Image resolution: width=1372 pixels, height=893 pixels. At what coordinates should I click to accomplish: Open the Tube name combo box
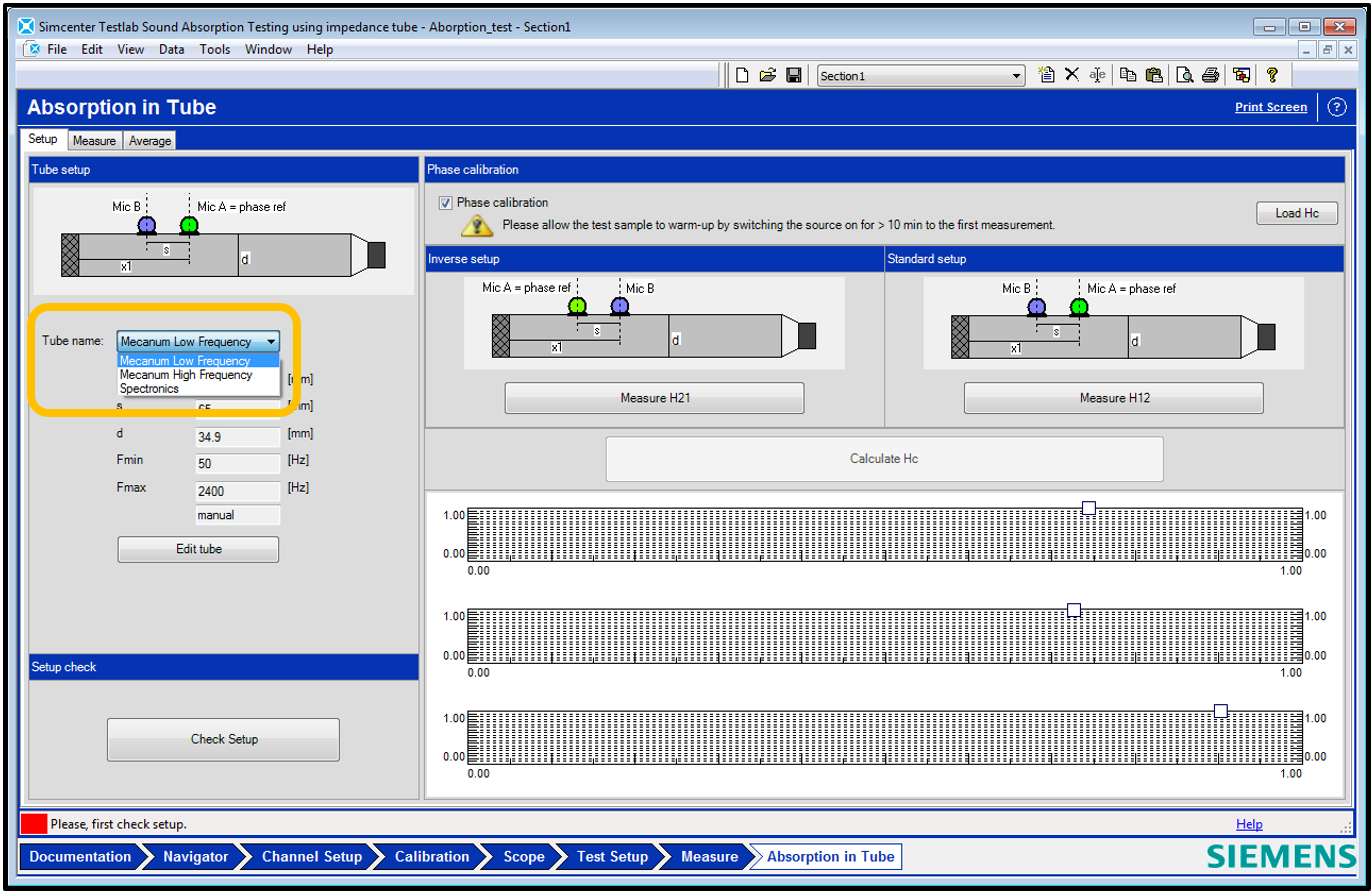tap(198, 341)
